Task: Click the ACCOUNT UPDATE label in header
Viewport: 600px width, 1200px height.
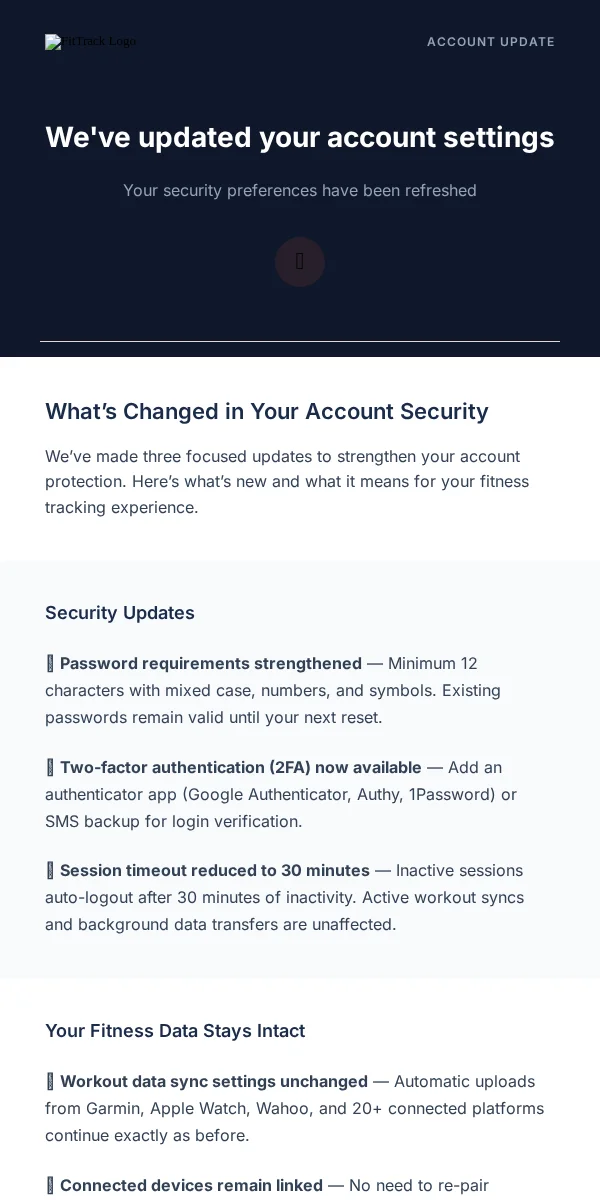Action: pyautogui.click(x=491, y=42)
